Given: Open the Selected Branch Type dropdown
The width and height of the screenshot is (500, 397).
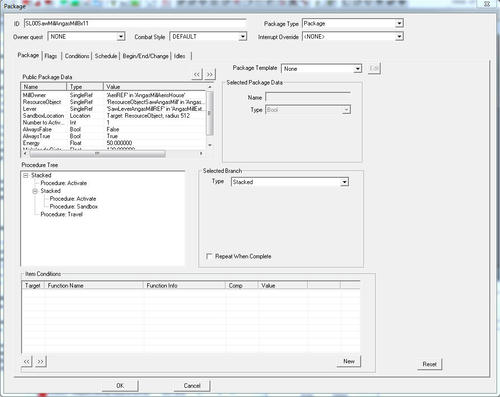Looking at the screenshot, I should click(x=344, y=182).
